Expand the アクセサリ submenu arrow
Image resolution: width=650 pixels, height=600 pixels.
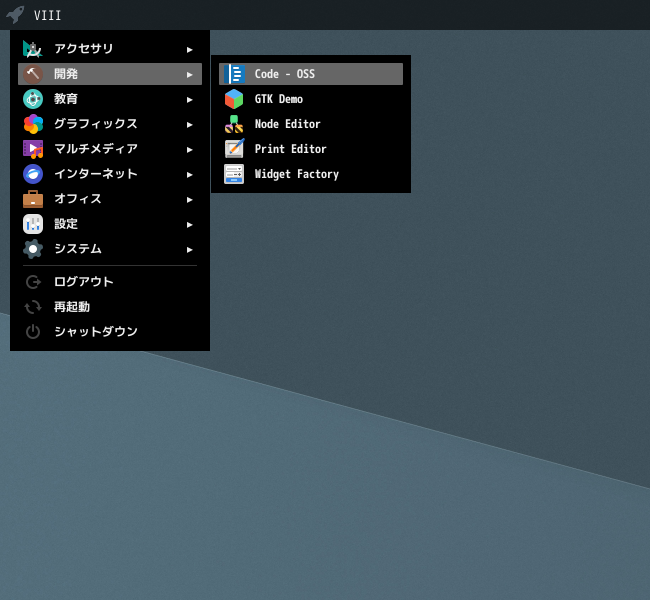tap(189, 50)
